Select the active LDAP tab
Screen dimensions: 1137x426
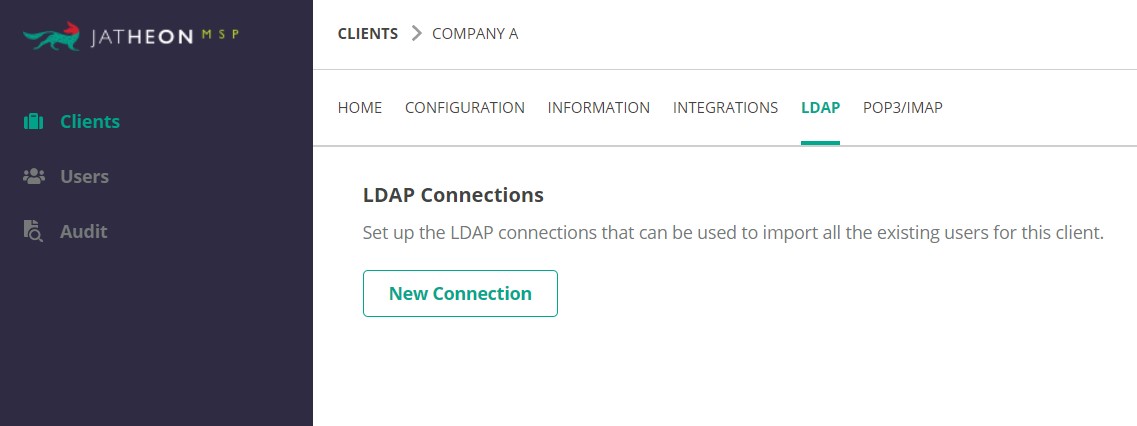coord(820,108)
